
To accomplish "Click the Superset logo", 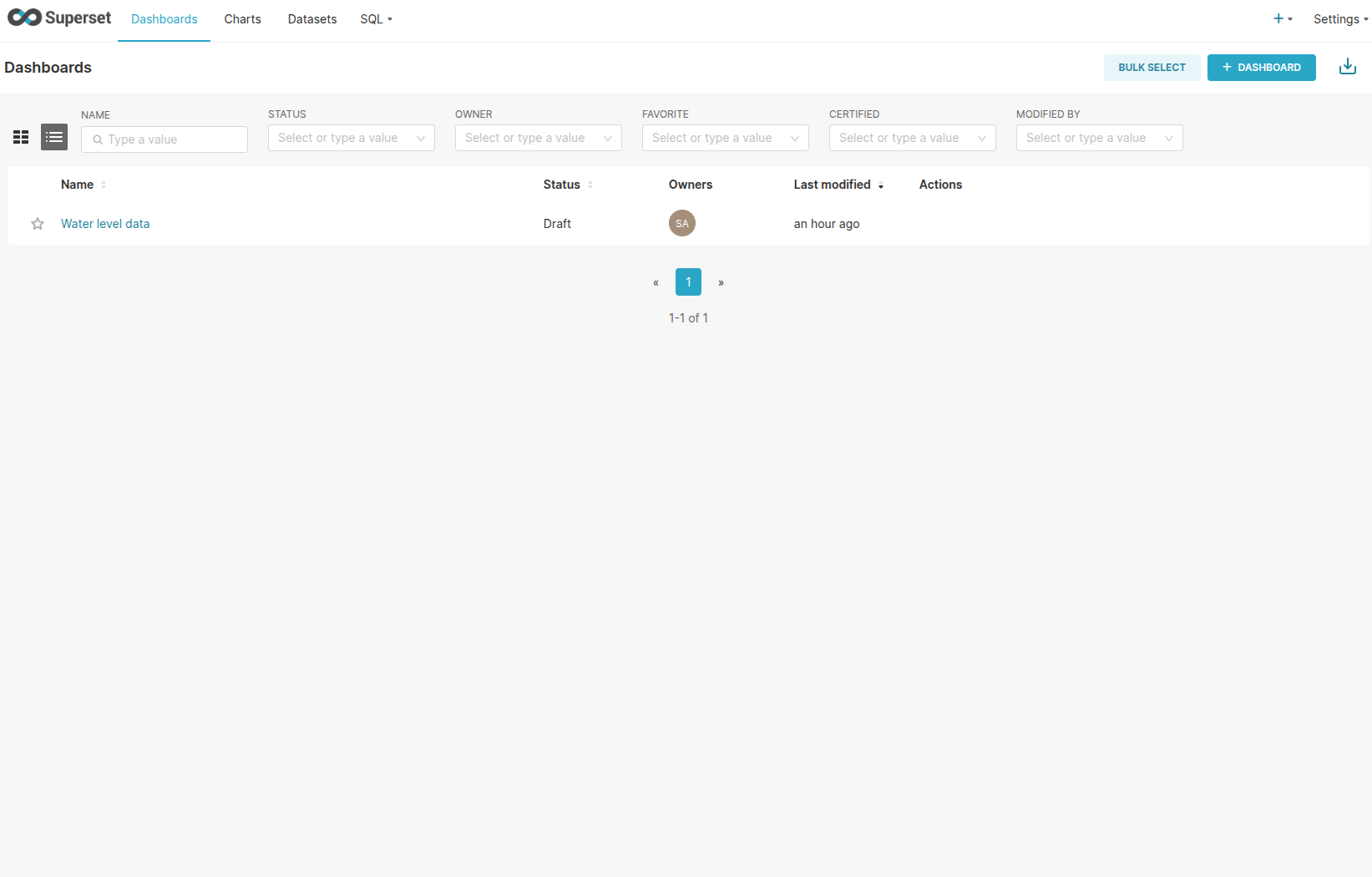I will [59, 18].
